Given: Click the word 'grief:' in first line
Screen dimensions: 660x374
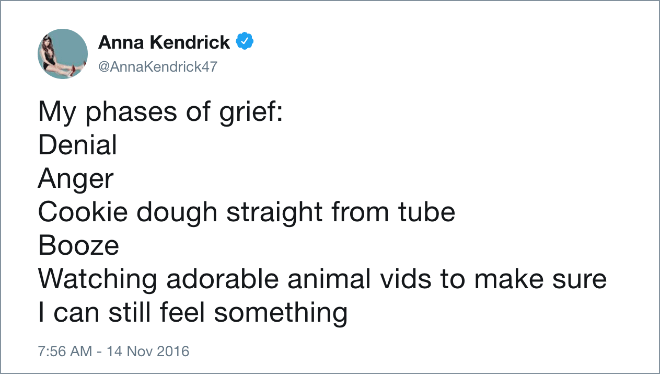Looking at the screenshot, I should (x=251, y=113).
